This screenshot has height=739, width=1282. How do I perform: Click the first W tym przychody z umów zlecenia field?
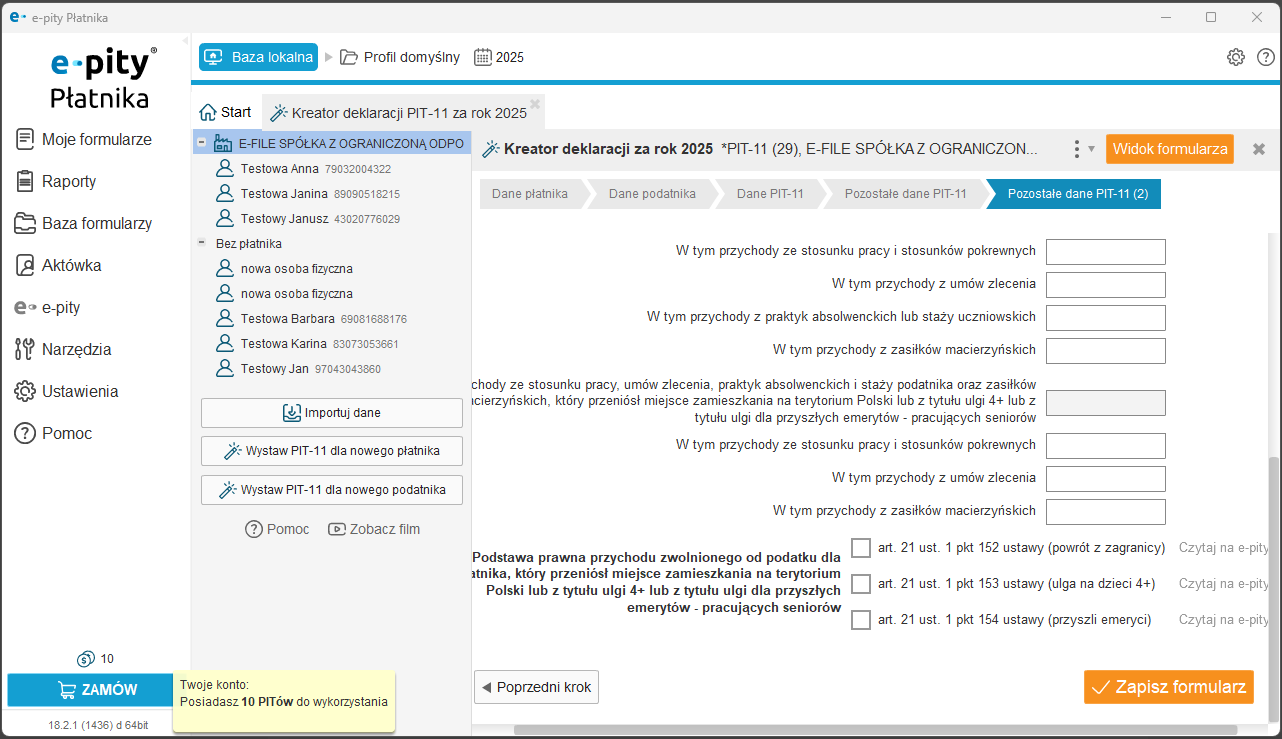1105,285
